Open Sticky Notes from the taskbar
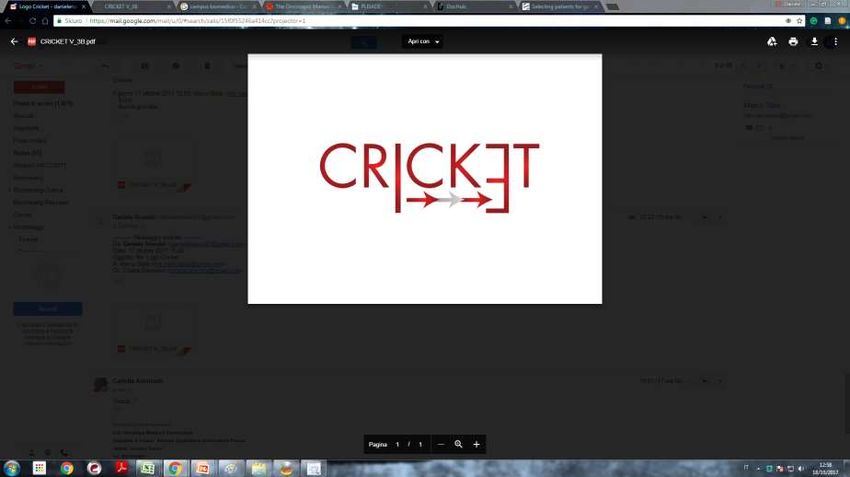Viewport: 850px width, 477px height. [259, 468]
